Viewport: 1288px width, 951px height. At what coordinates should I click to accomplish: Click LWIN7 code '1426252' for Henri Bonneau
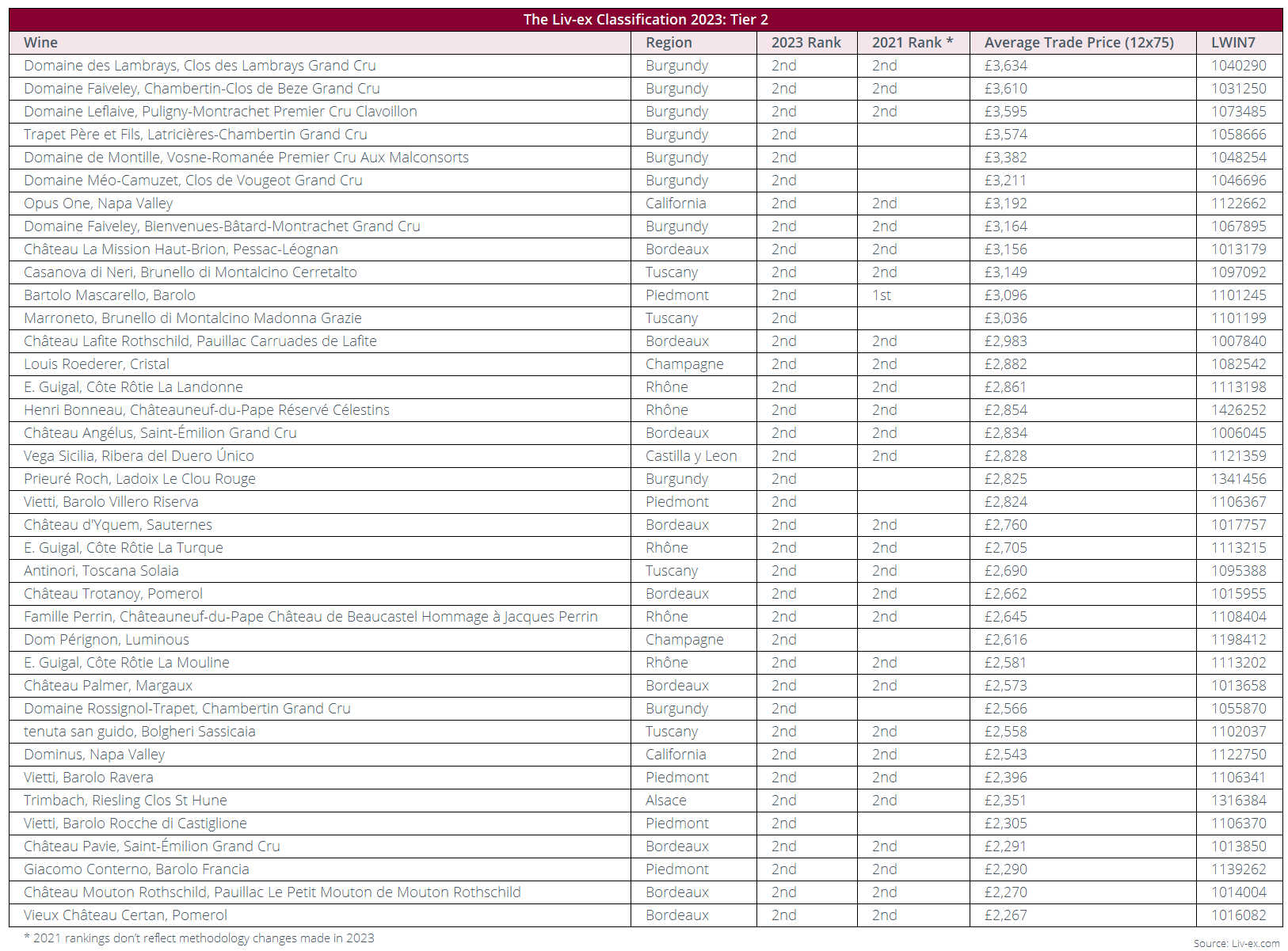click(x=1239, y=410)
